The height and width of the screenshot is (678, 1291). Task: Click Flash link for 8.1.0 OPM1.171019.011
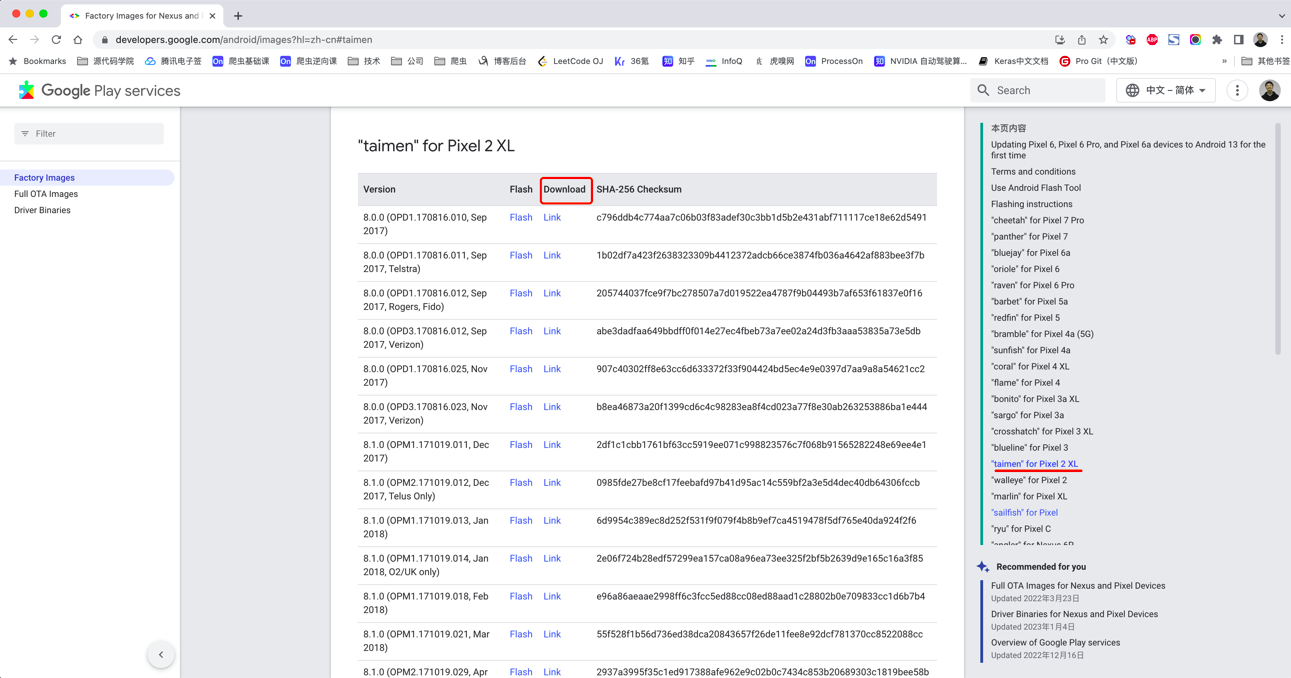coord(521,445)
